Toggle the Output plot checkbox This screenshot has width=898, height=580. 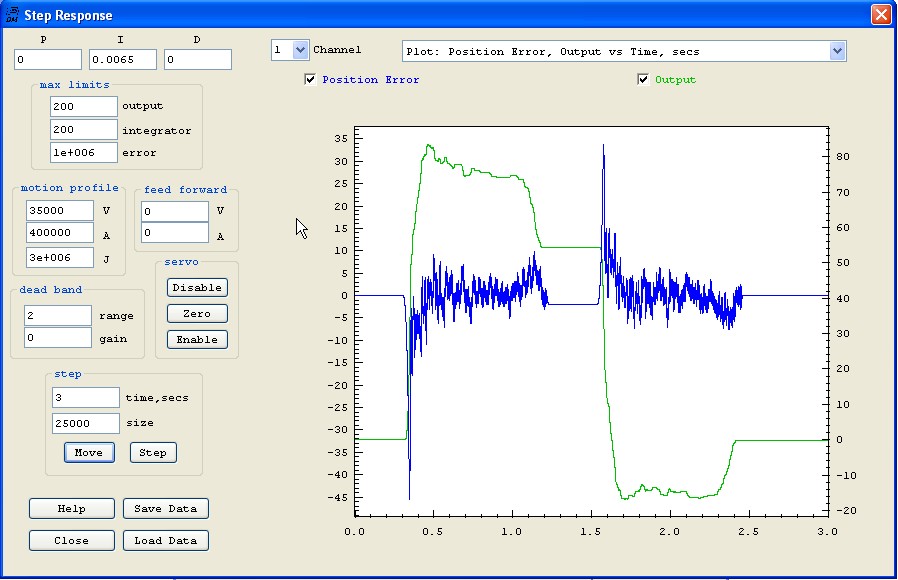(643, 80)
